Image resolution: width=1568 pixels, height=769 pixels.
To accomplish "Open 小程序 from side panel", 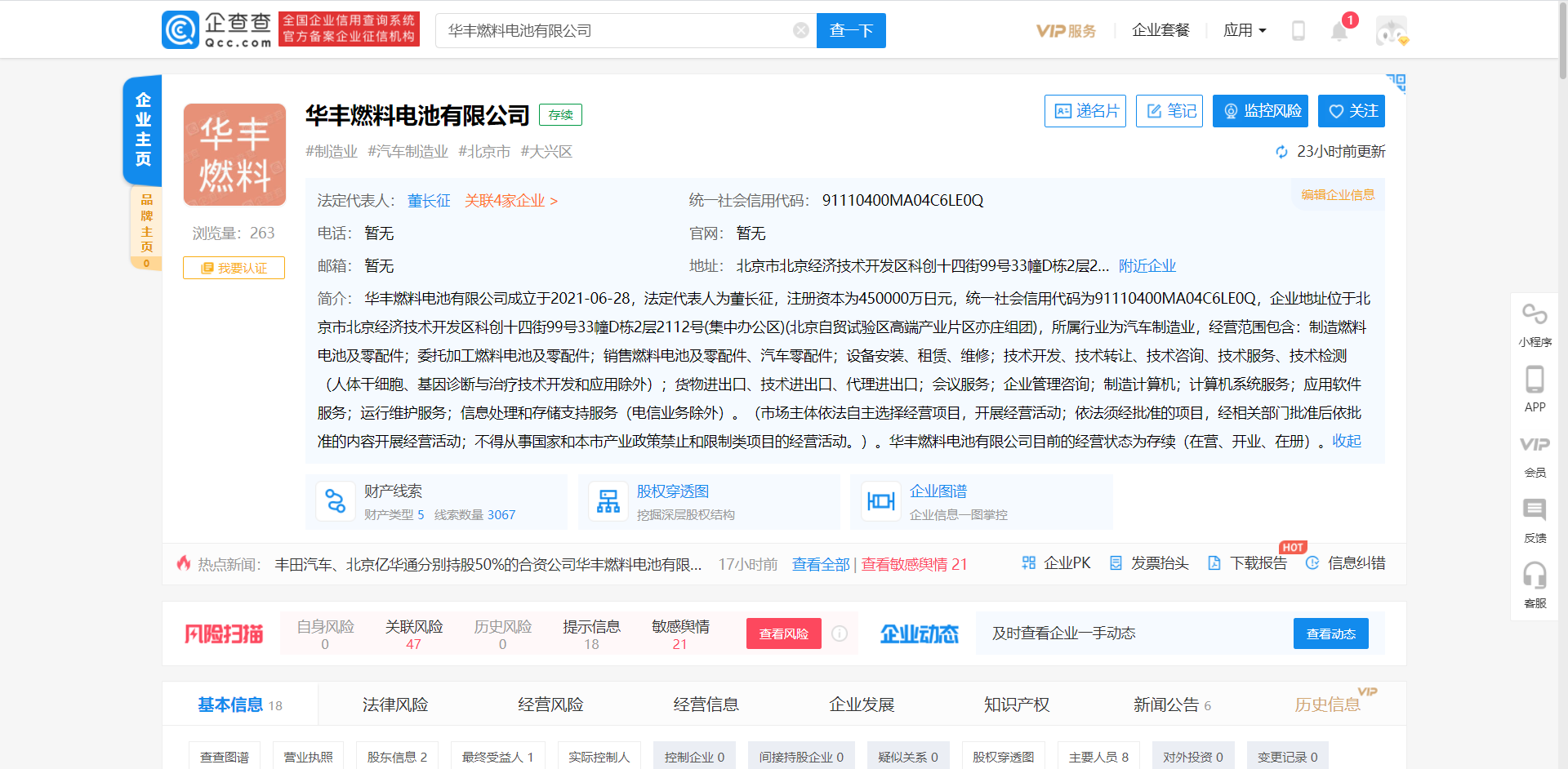I will tap(1535, 325).
